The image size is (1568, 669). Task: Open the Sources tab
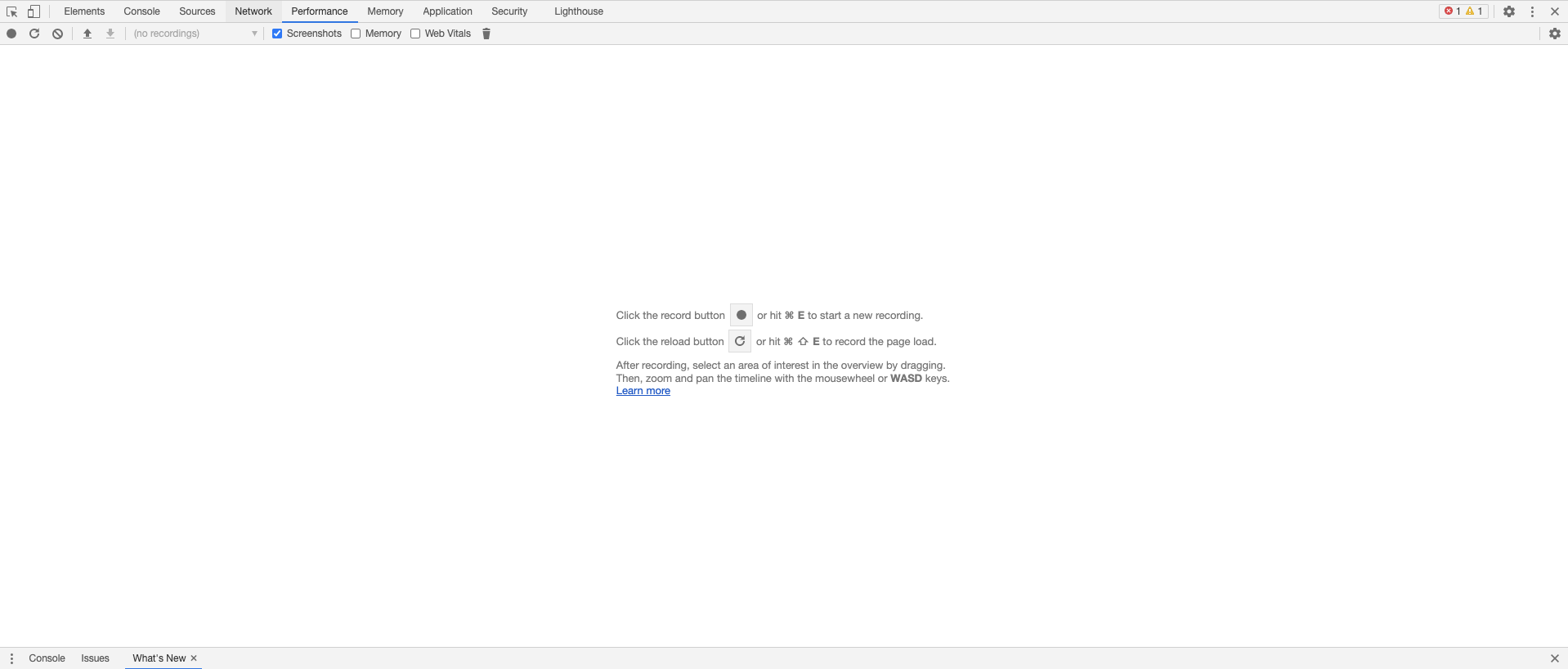tap(197, 11)
